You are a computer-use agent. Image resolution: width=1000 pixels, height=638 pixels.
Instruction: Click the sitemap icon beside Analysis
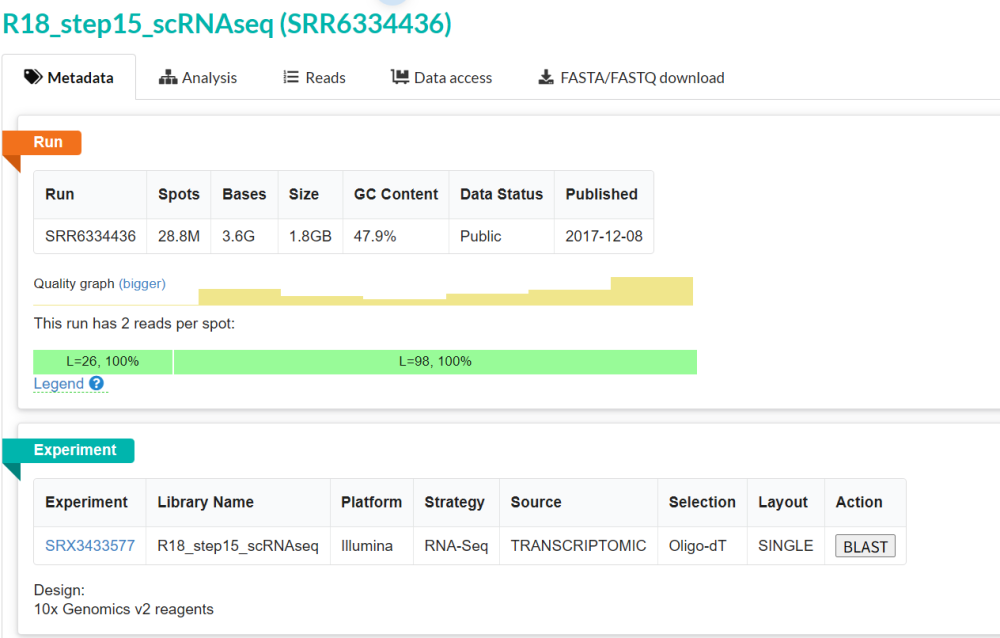(168, 77)
